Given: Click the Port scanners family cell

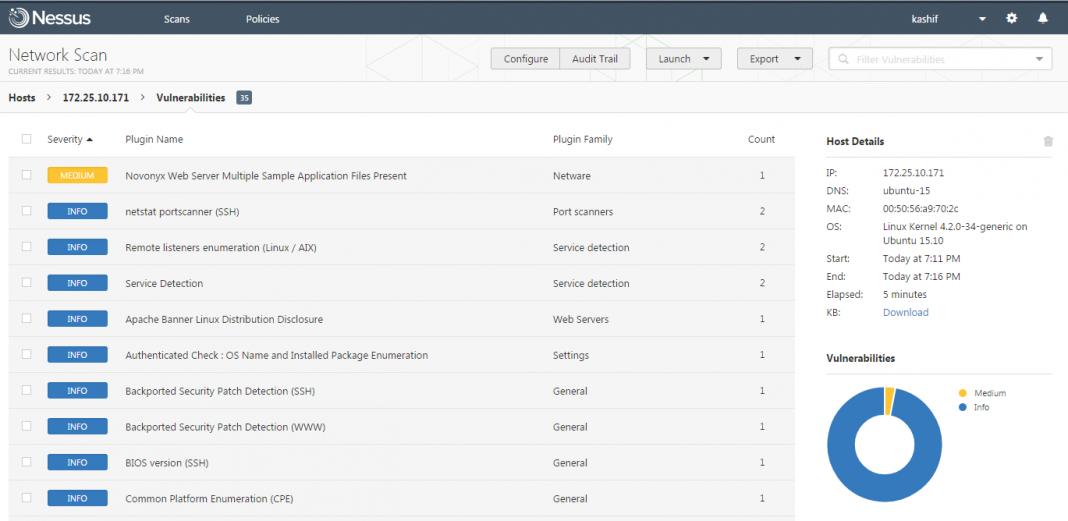Looking at the screenshot, I should tap(583, 212).
